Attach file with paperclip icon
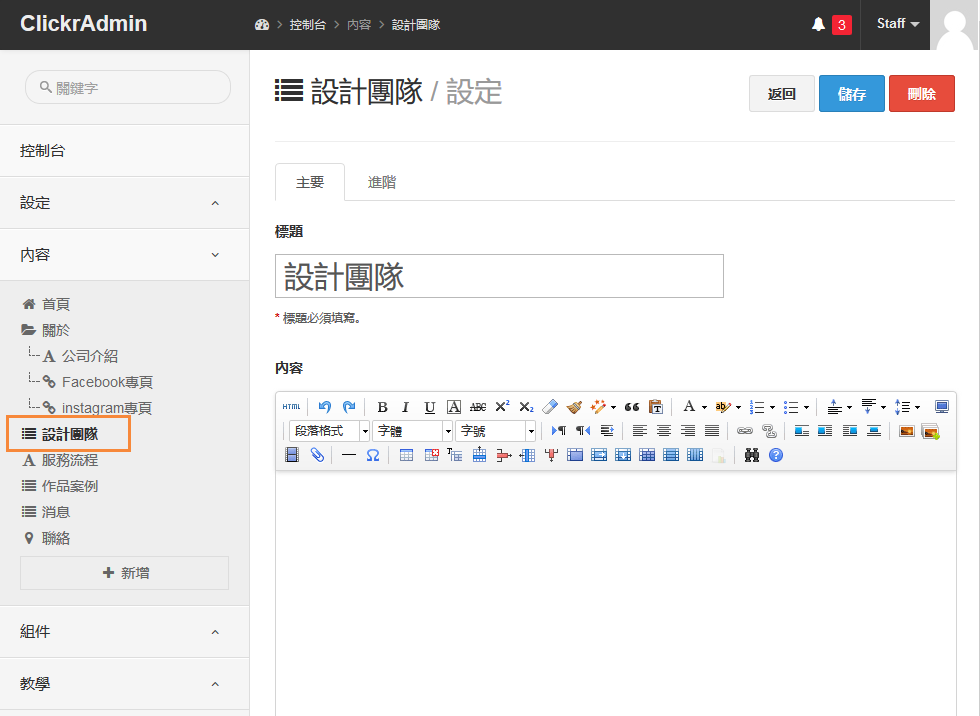Image resolution: width=980 pixels, height=716 pixels. coord(317,455)
